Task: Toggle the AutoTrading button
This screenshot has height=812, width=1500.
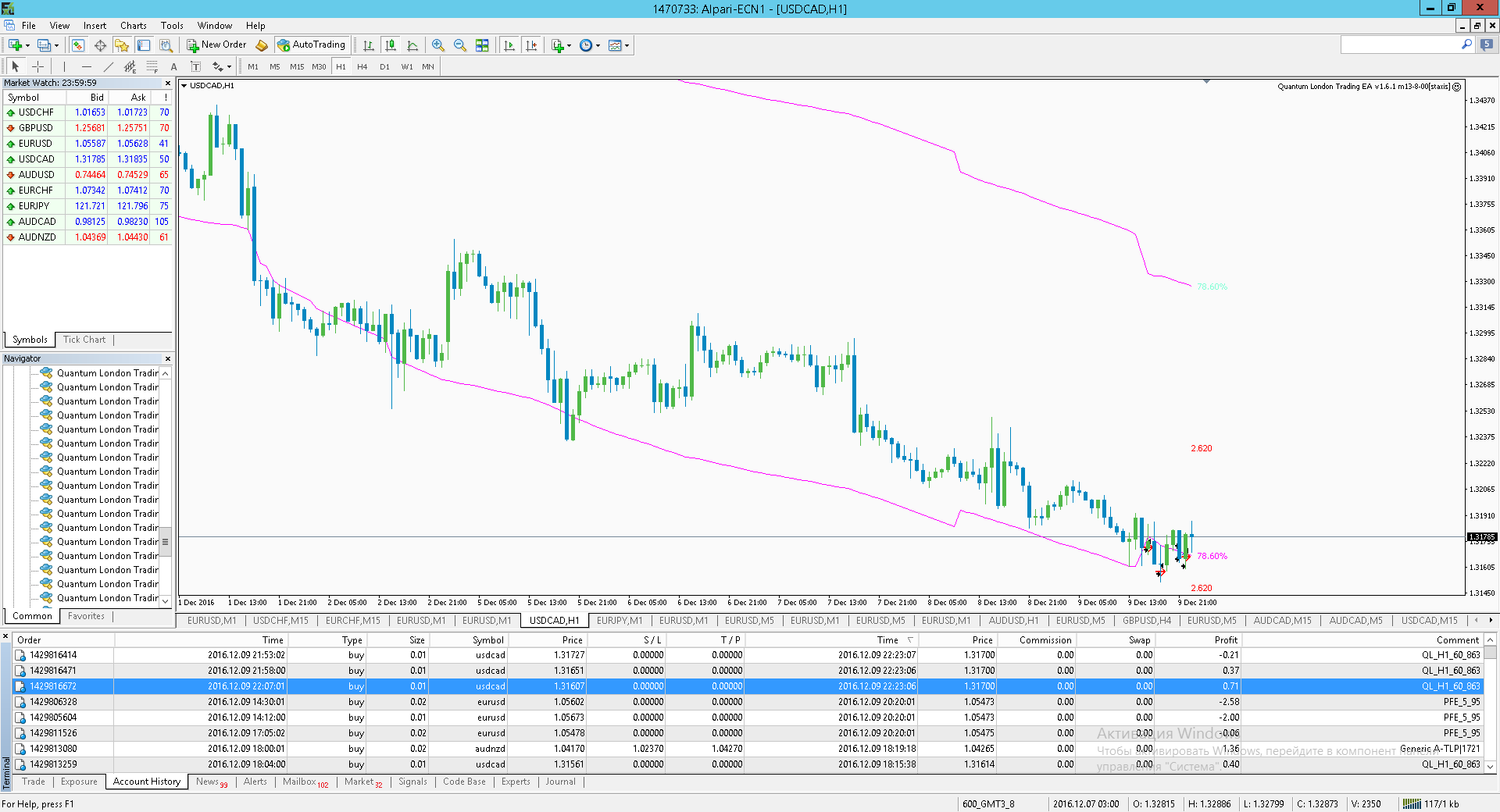Action: (312, 45)
